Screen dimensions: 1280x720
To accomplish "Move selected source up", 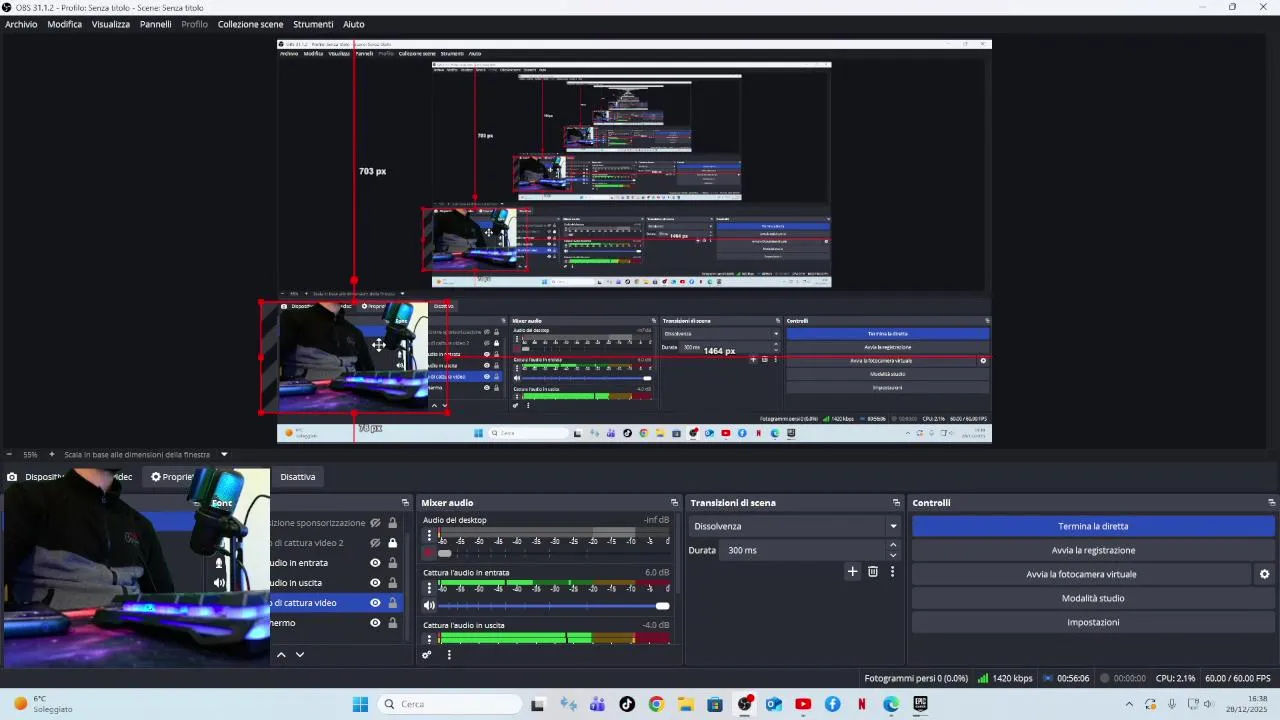I will tap(281, 654).
